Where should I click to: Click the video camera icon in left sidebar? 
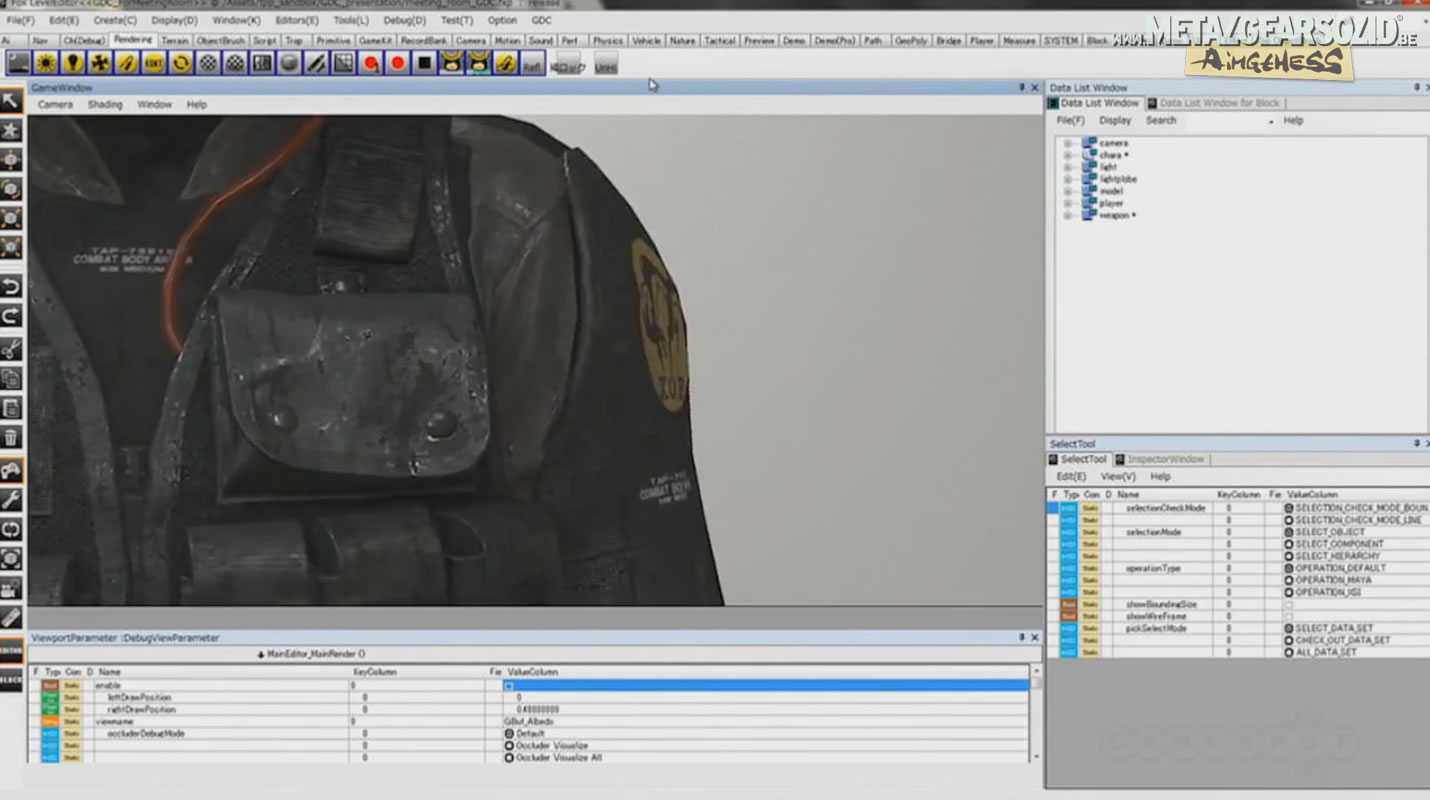pyautogui.click(x=11, y=588)
